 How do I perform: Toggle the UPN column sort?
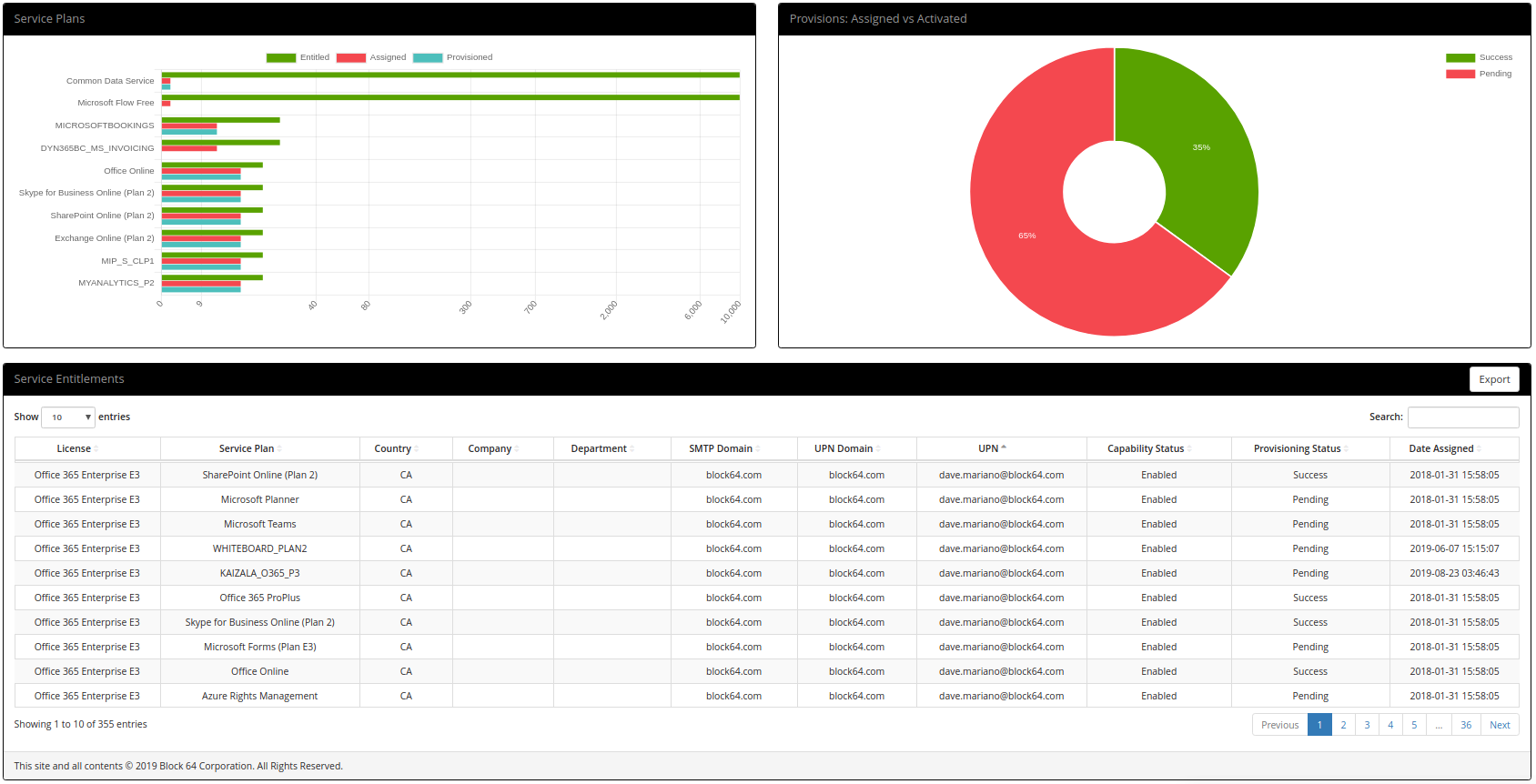click(1002, 449)
